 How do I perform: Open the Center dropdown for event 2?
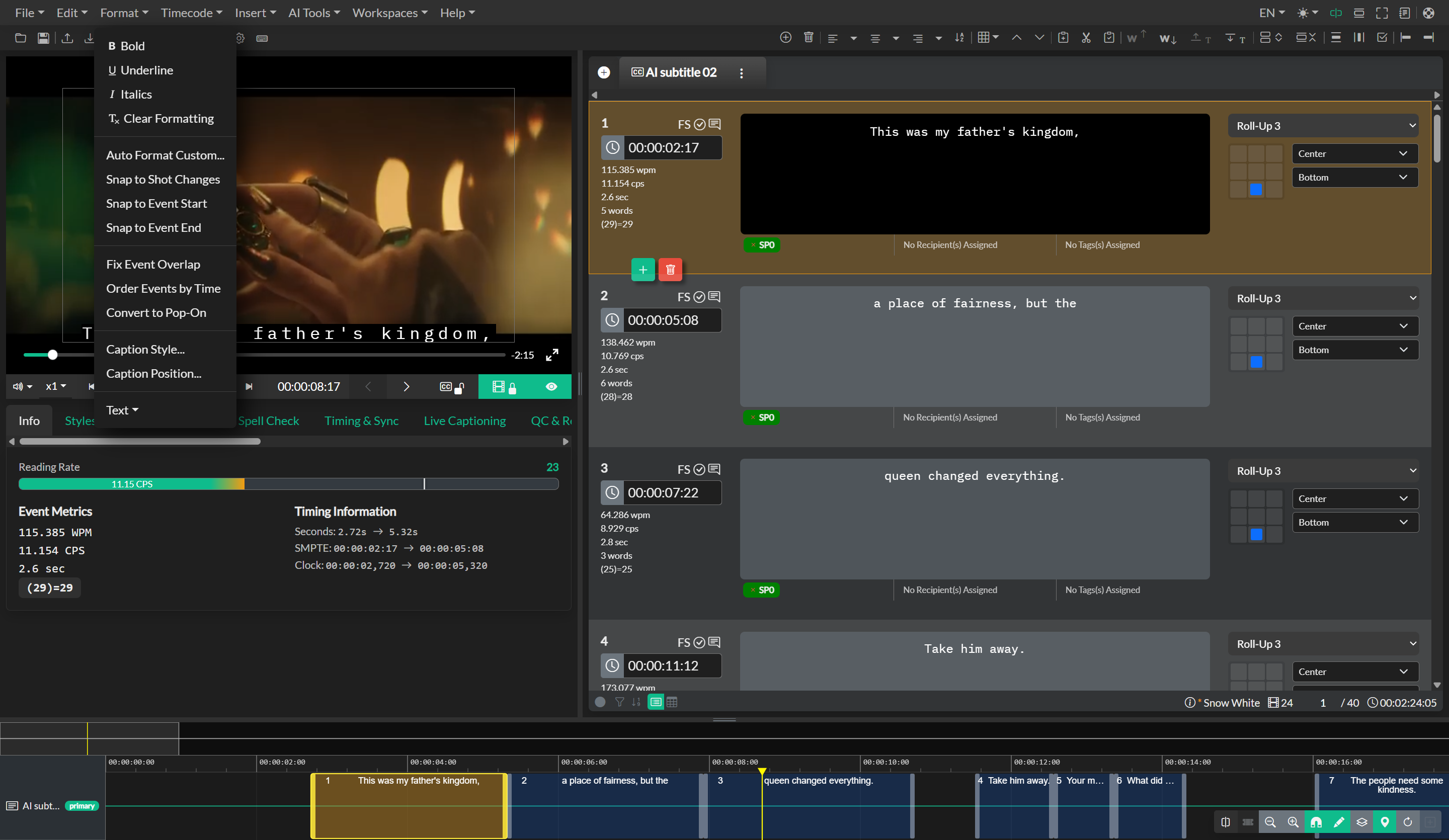pos(1355,326)
